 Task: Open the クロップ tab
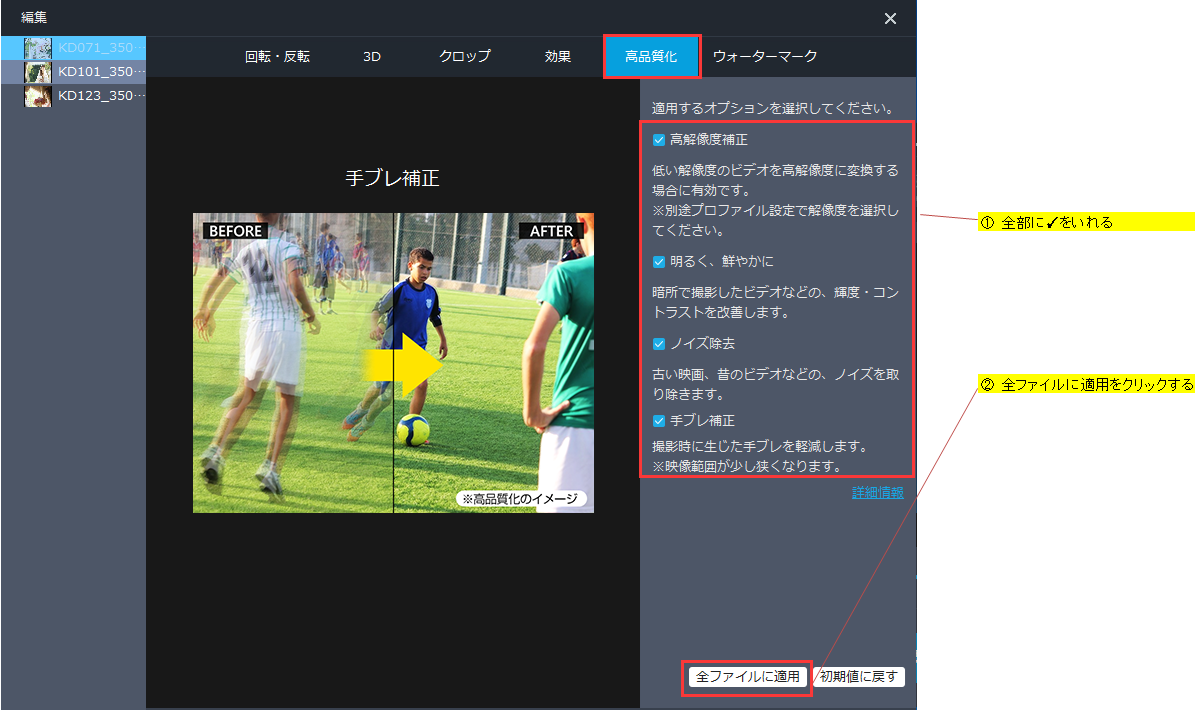coord(465,57)
